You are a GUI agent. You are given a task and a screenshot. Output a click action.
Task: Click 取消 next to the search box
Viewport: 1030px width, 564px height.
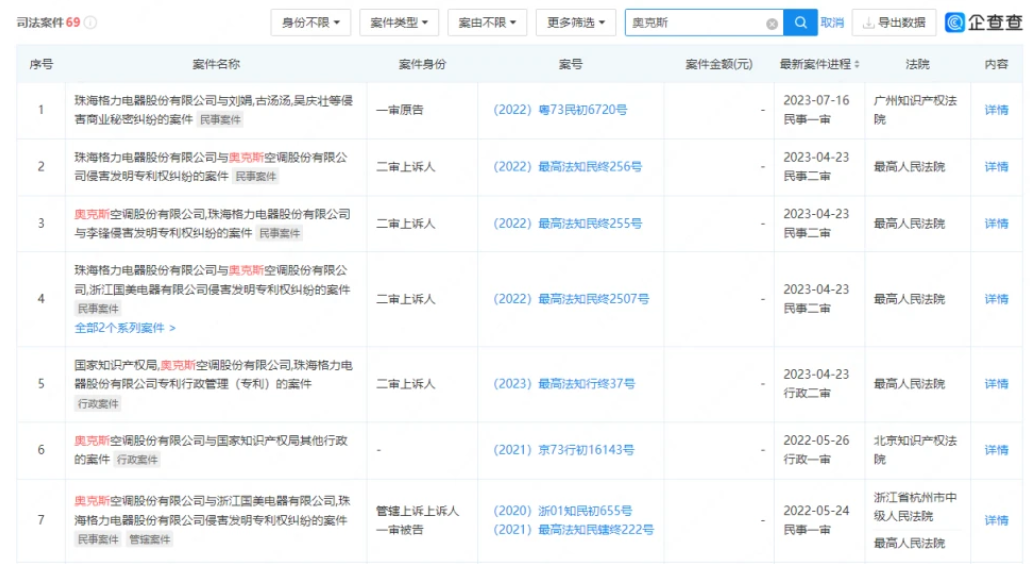[x=832, y=23]
